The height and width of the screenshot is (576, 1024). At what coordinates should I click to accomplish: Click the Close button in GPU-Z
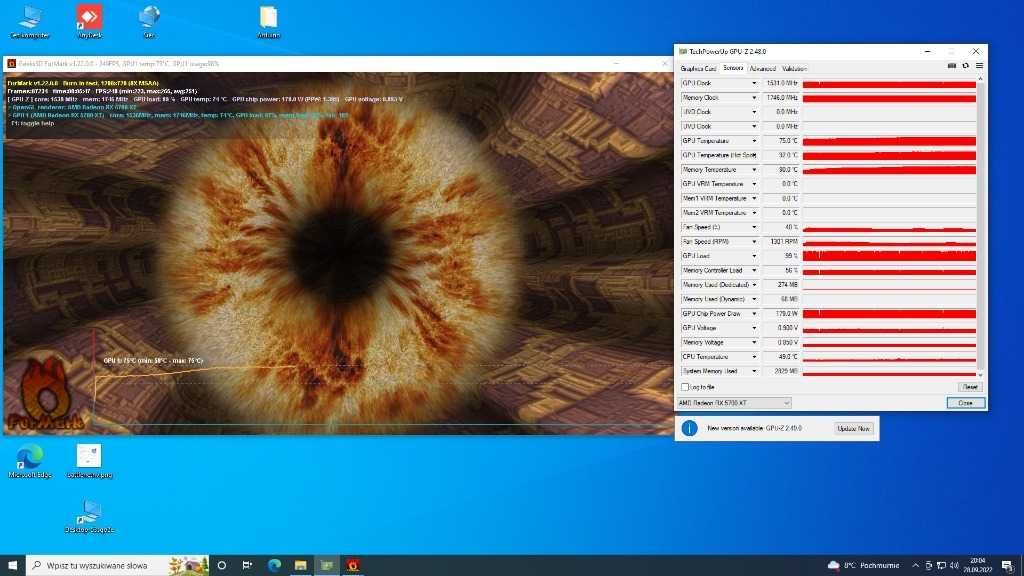[x=965, y=403]
